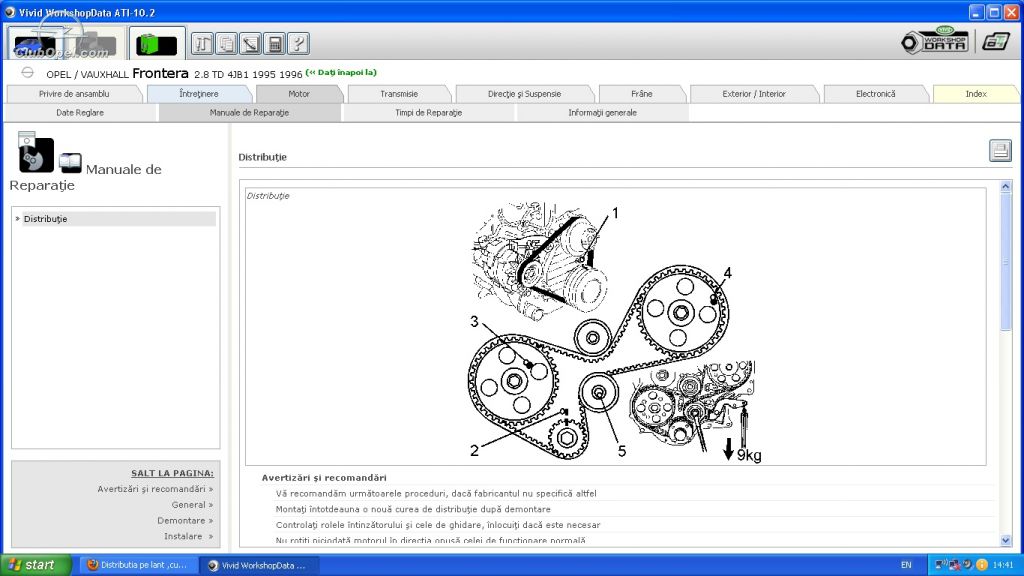Click the ATI logo icon
The width and height of the screenshot is (1024, 576).
(x=996, y=42)
